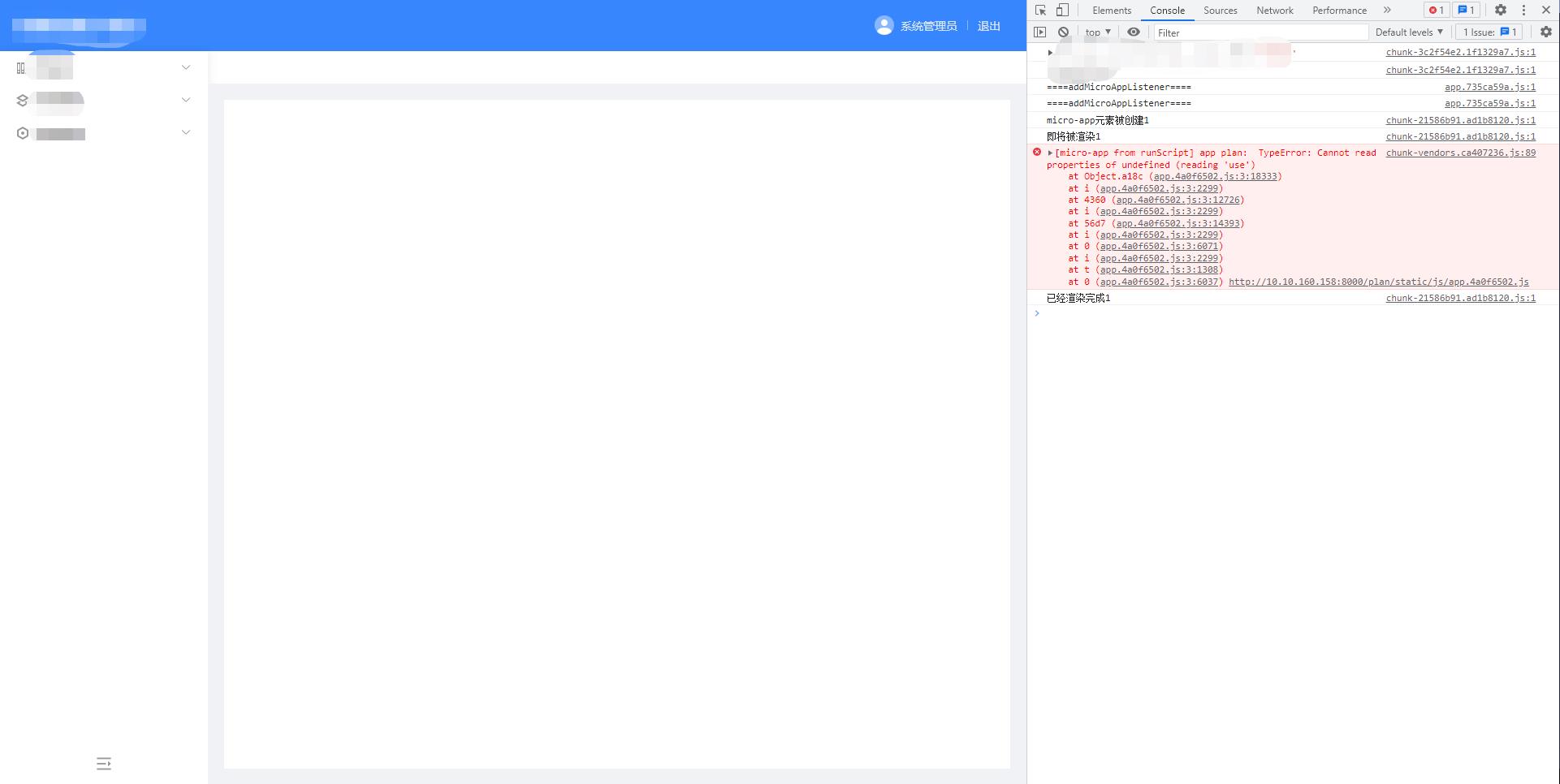Open the eye icon to create live expression
Screen dimensions: 1560x784
(1134, 32)
